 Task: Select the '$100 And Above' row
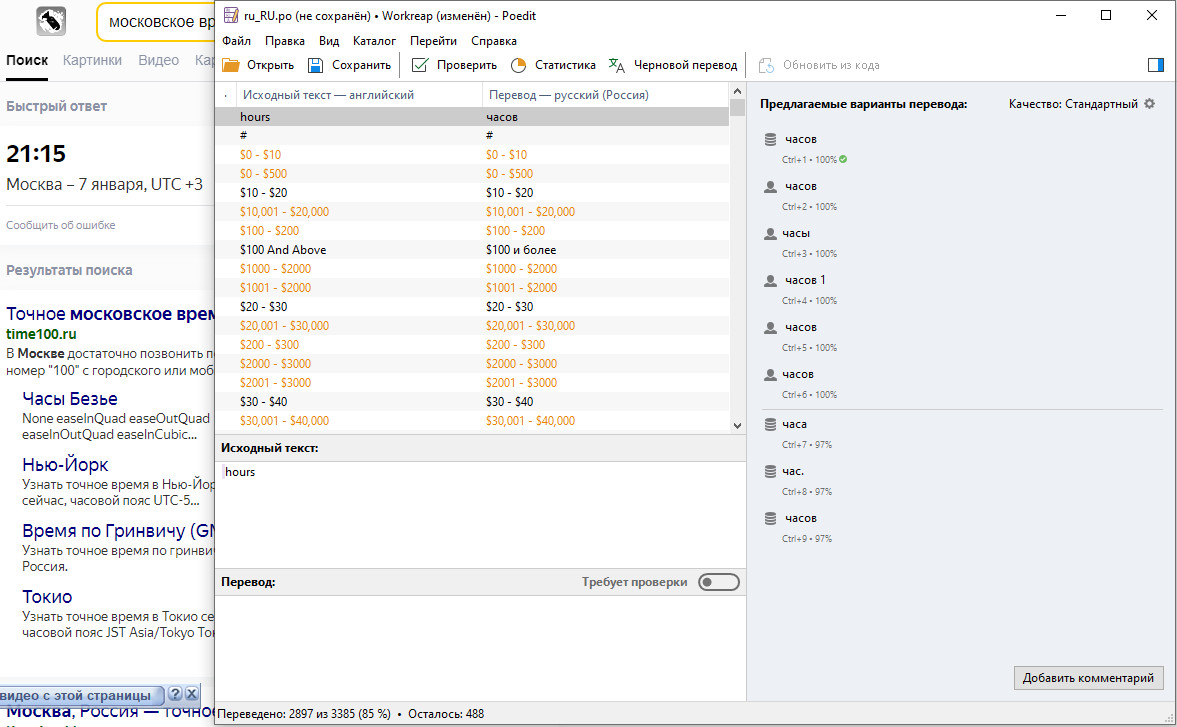[x=283, y=250]
